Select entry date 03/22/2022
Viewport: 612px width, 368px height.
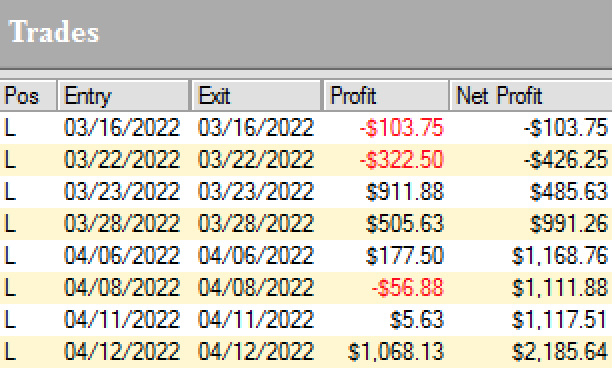(122, 160)
